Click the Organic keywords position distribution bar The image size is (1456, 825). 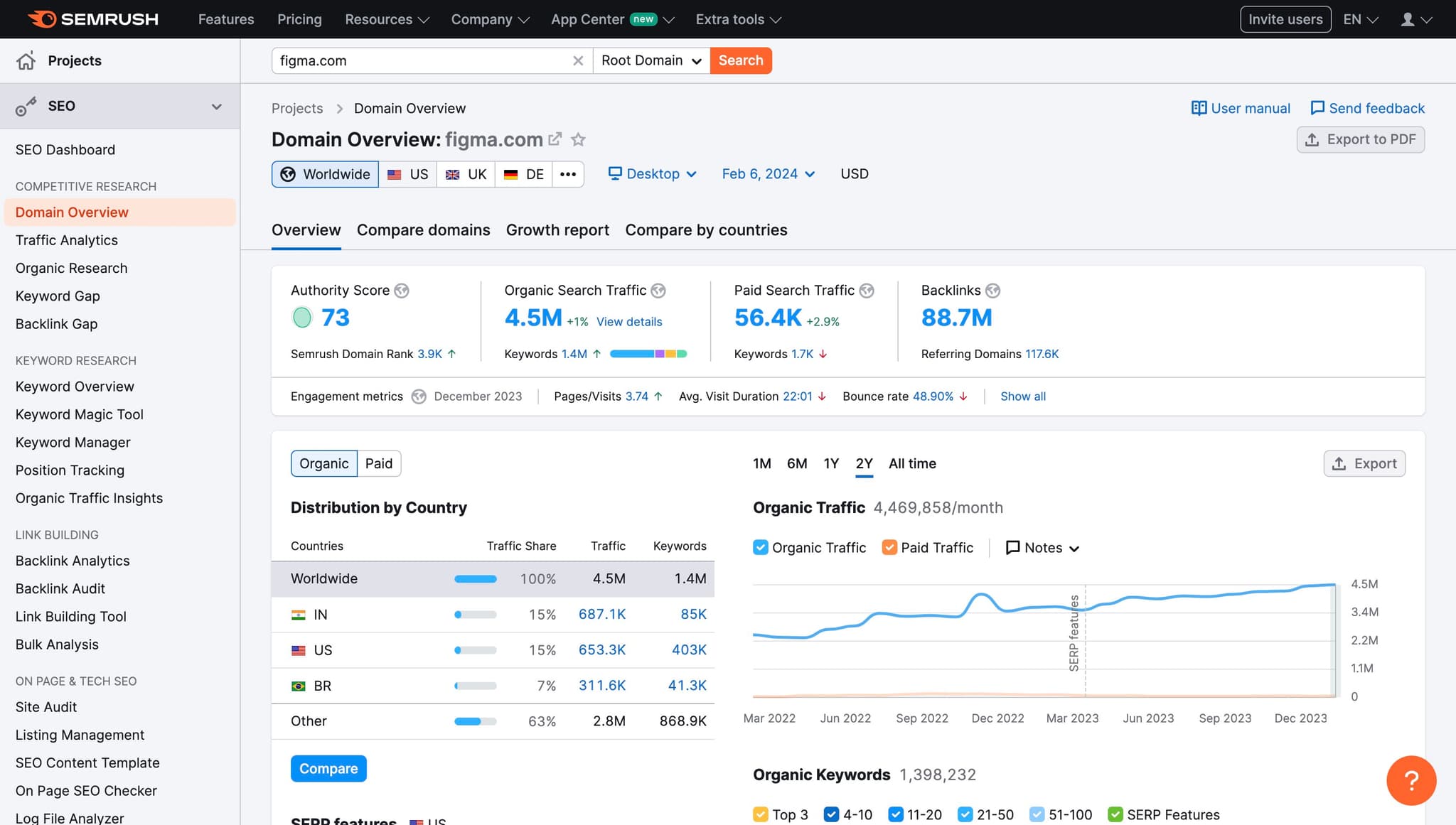[648, 354]
